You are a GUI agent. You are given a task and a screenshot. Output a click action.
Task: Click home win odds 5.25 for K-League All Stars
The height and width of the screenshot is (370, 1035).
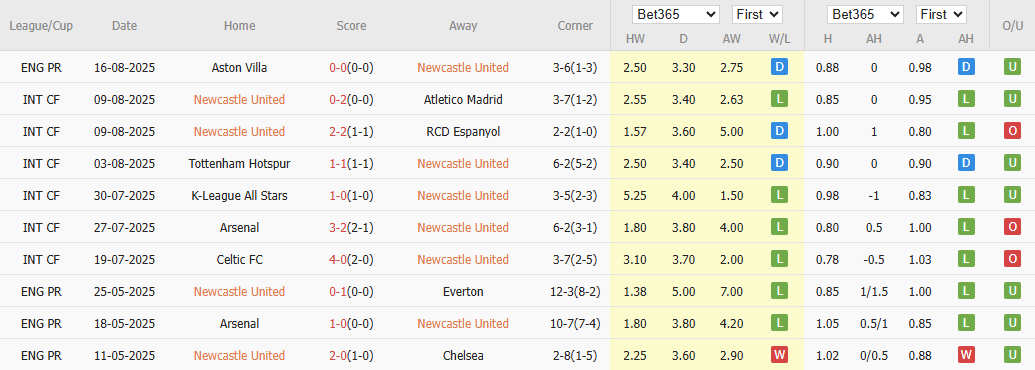pyautogui.click(x=635, y=195)
